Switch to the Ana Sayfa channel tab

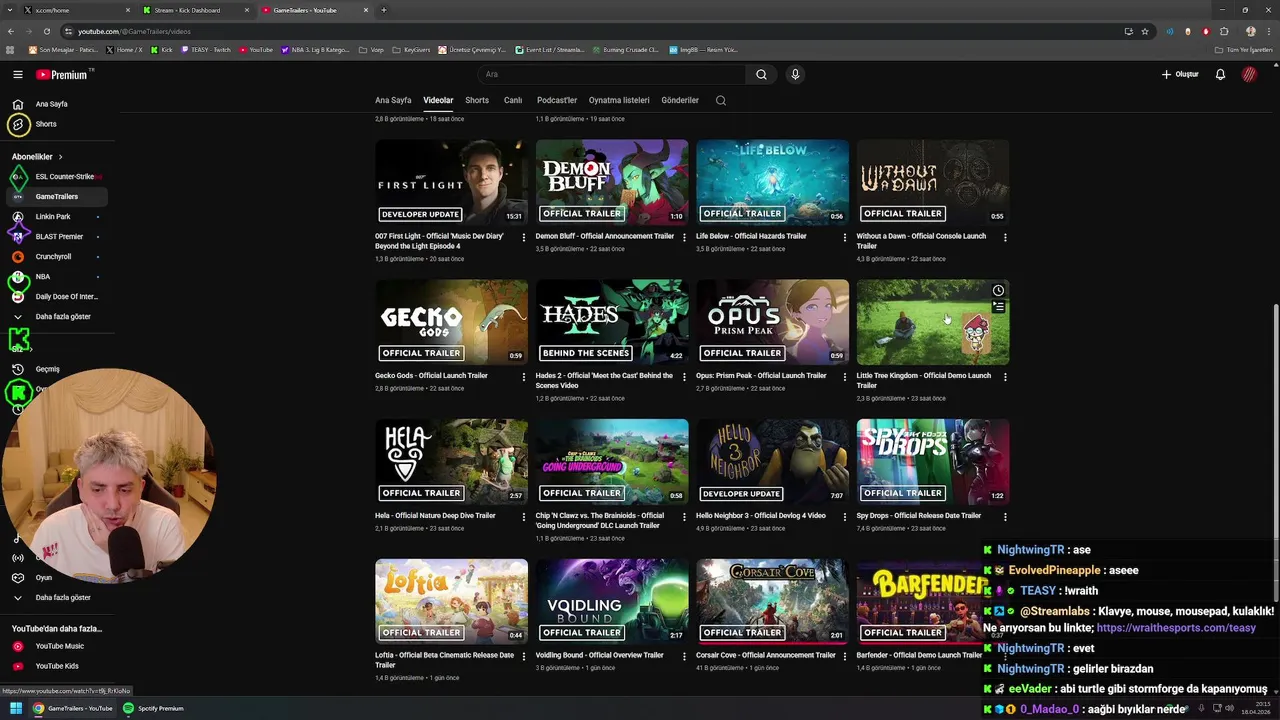pos(393,100)
